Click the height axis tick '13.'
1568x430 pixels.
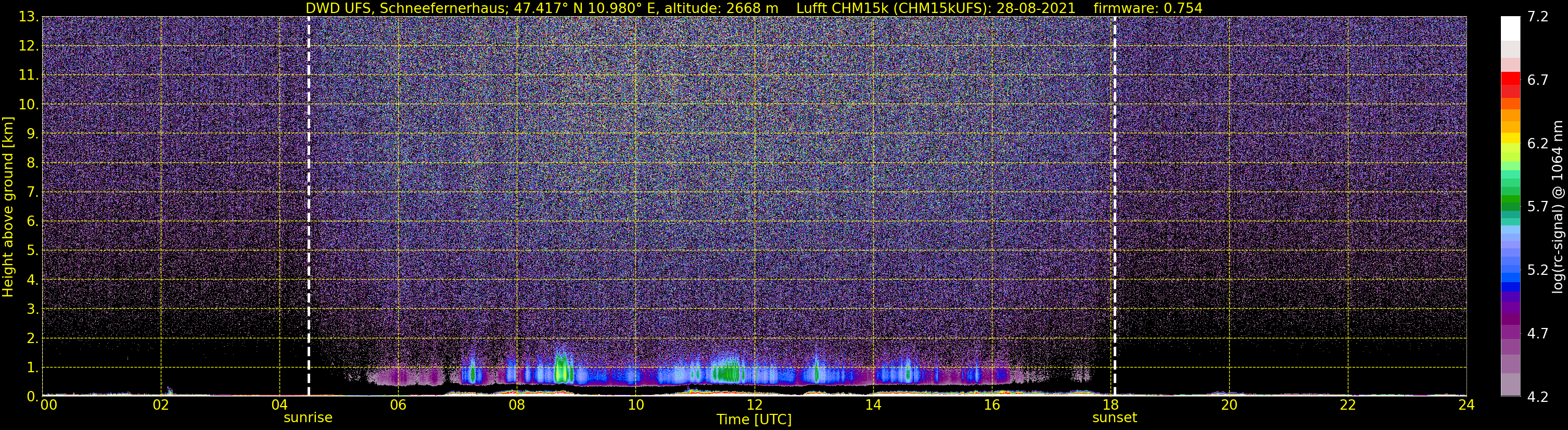29,17
